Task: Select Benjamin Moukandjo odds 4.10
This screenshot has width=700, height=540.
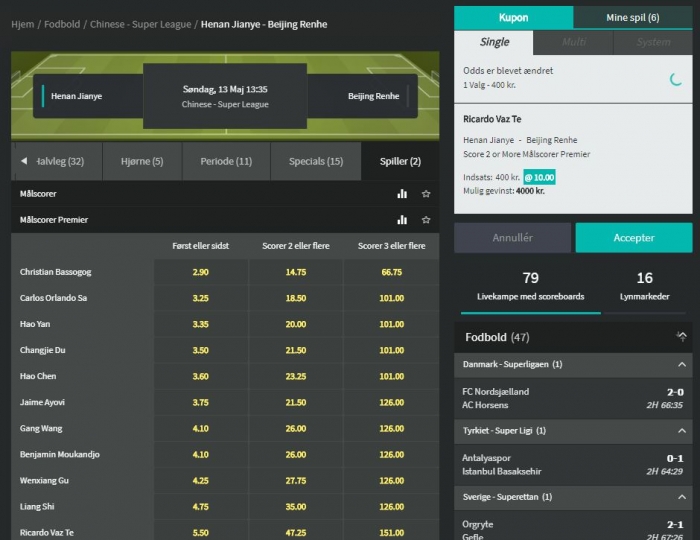Action: point(200,454)
